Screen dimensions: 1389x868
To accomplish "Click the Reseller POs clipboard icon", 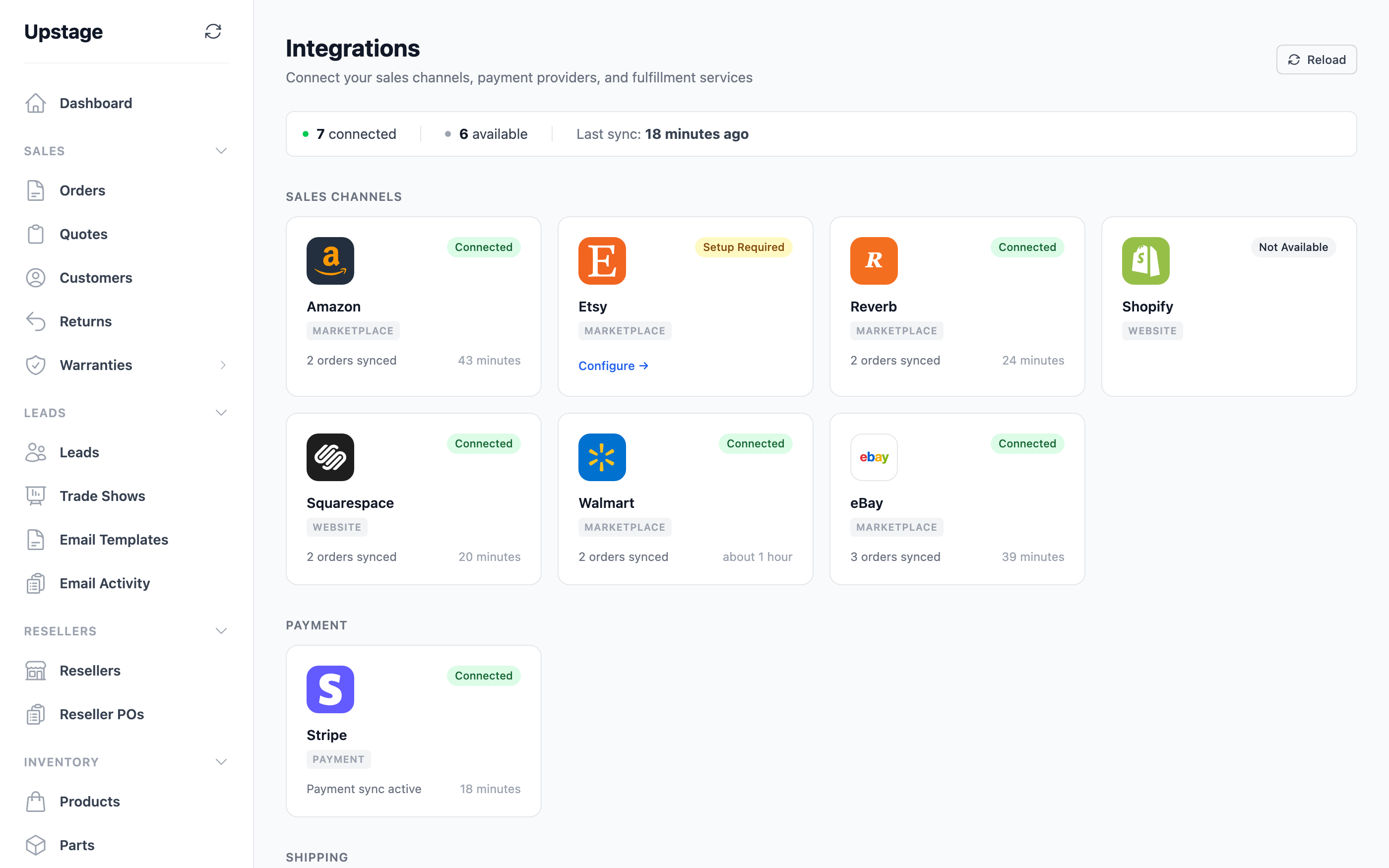I will (x=36, y=714).
